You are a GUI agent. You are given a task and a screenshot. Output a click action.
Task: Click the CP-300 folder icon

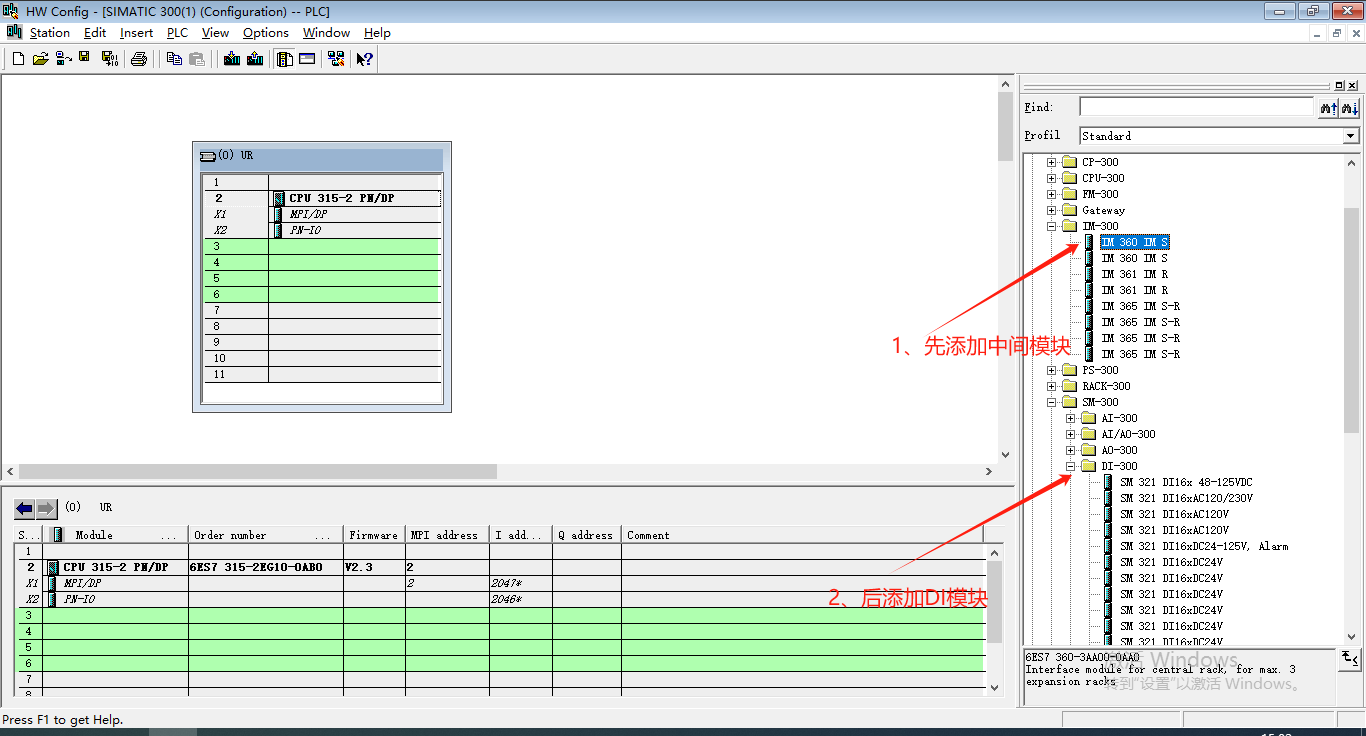point(1070,162)
